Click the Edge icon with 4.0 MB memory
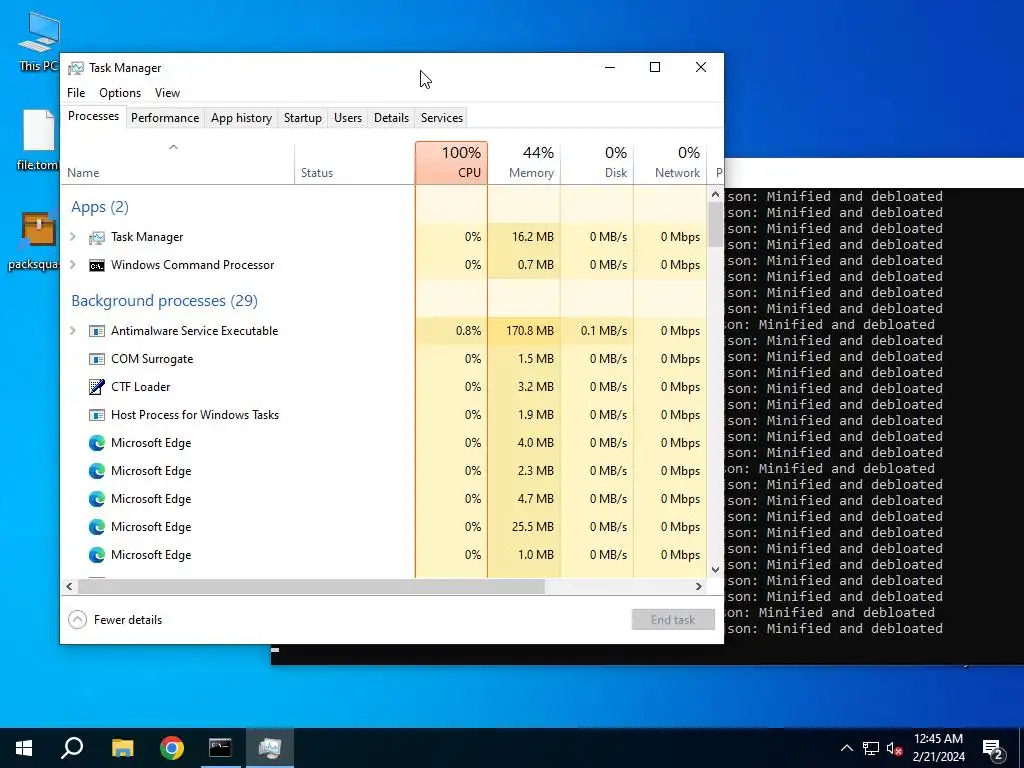1024x768 pixels. click(x=97, y=443)
